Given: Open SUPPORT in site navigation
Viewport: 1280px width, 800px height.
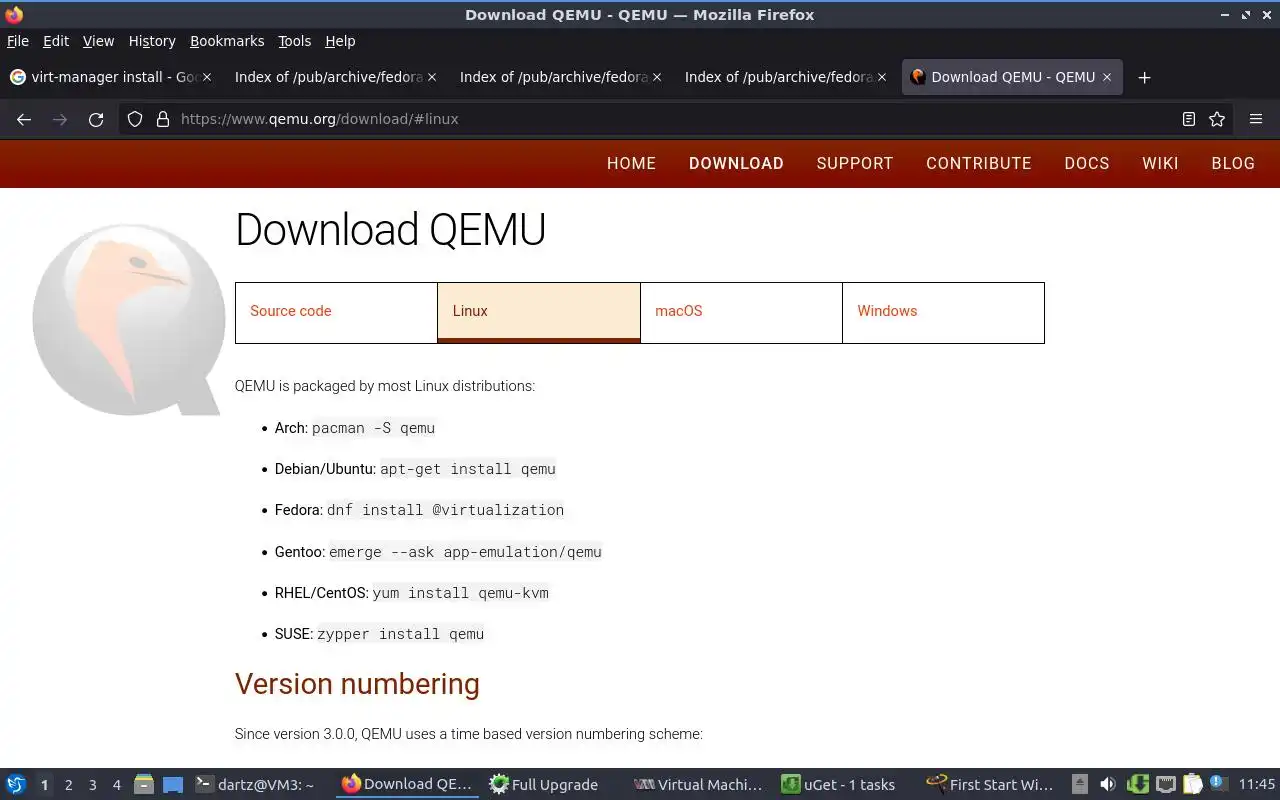Looking at the screenshot, I should click(855, 163).
